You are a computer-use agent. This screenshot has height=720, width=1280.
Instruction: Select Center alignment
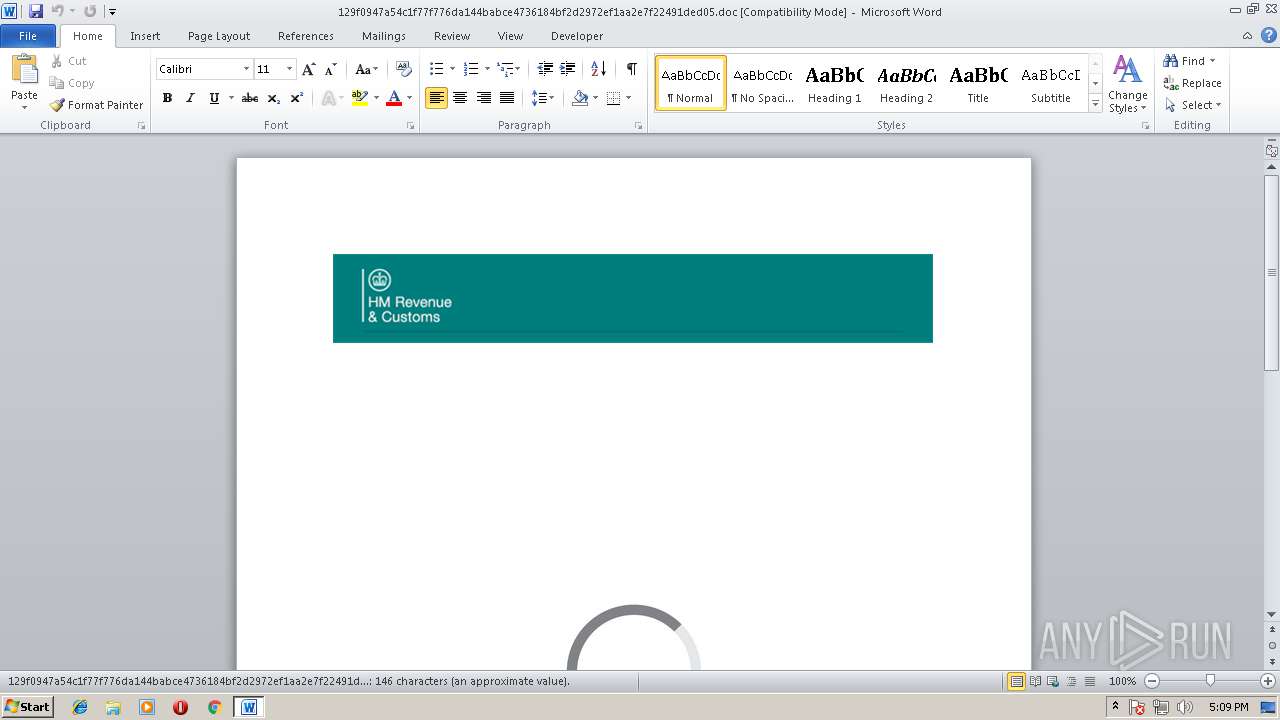460,98
